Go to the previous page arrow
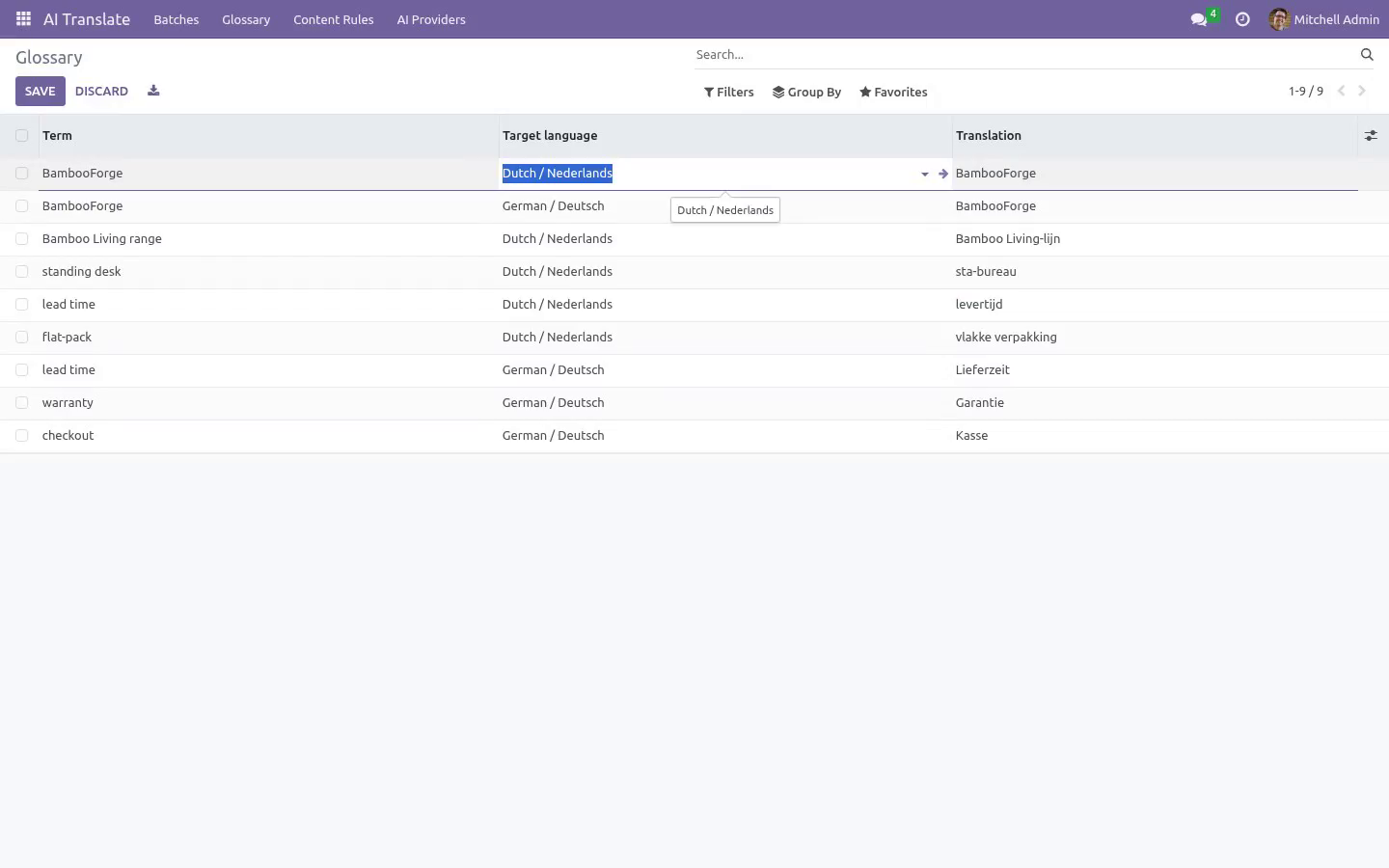Screen dimensions: 1389x868 (1341, 92)
